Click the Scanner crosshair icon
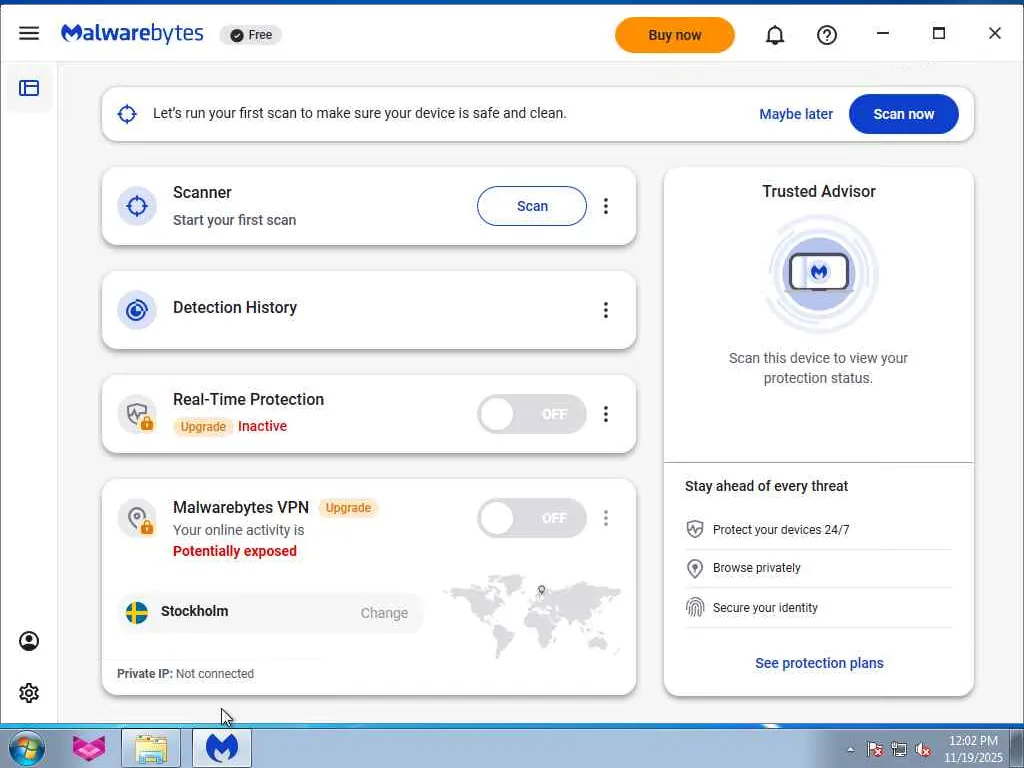Image resolution: width=1024 pixels, height=768 pixels. 136,206
